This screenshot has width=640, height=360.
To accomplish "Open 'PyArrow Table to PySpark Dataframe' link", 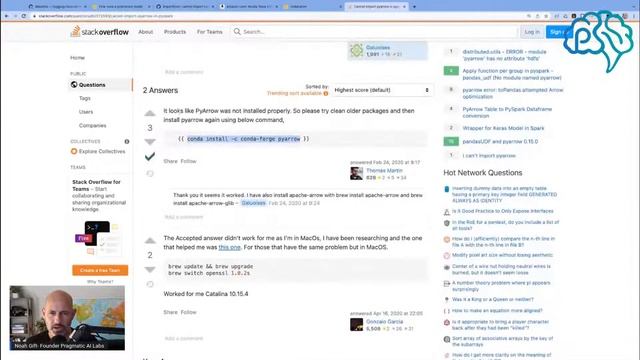I will pyautogui.click(x=507, y=112).
